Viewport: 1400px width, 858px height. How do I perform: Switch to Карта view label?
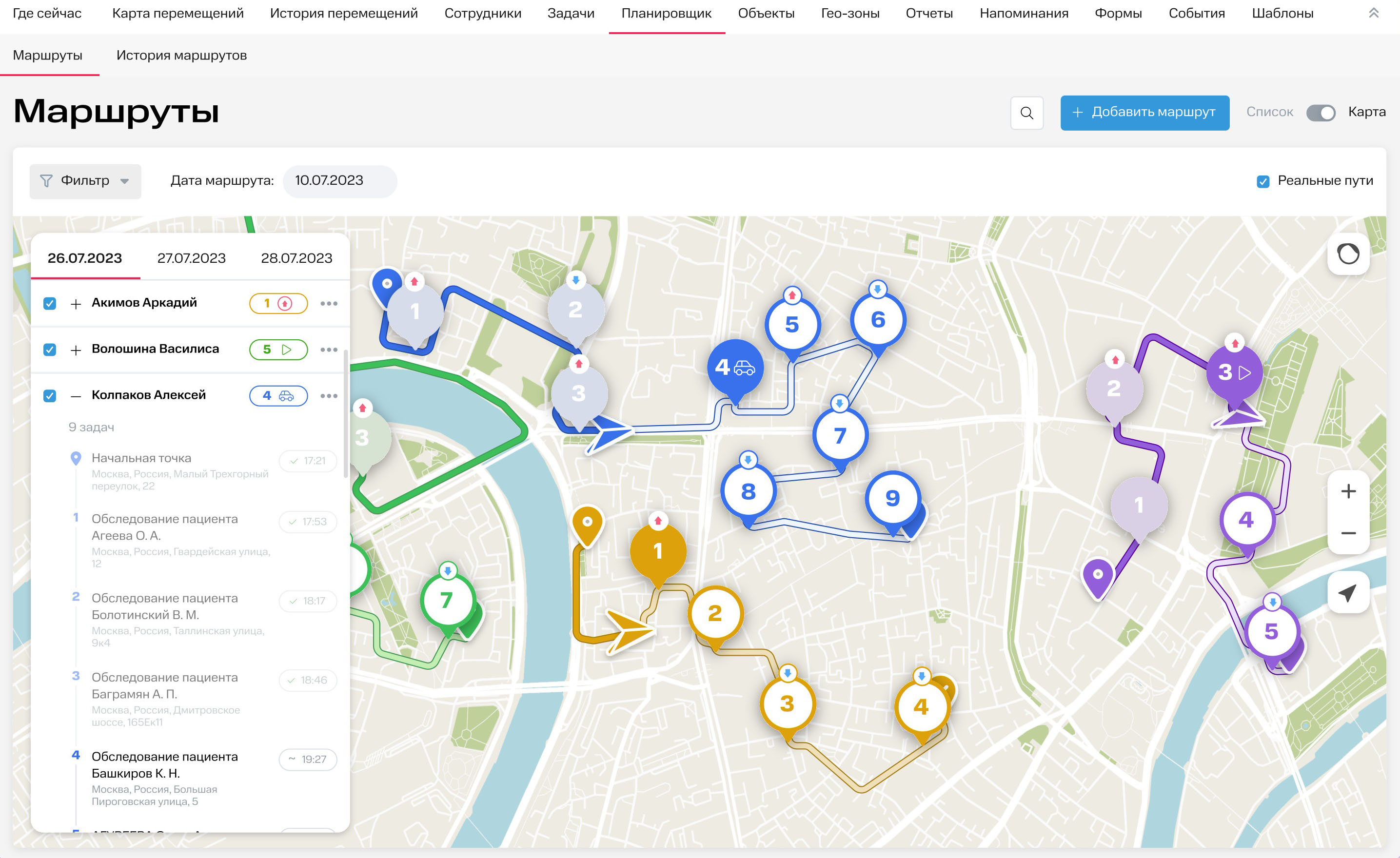tap(1366, 112)
